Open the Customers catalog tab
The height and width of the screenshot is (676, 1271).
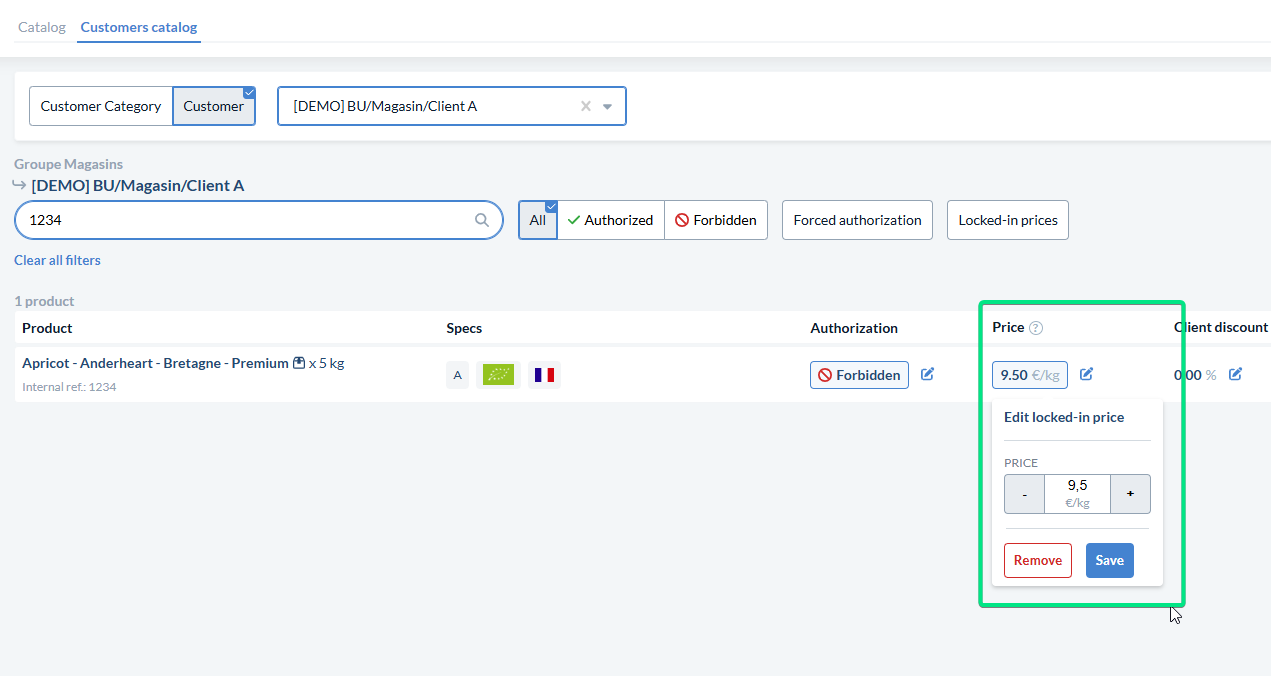click(139, 27)
